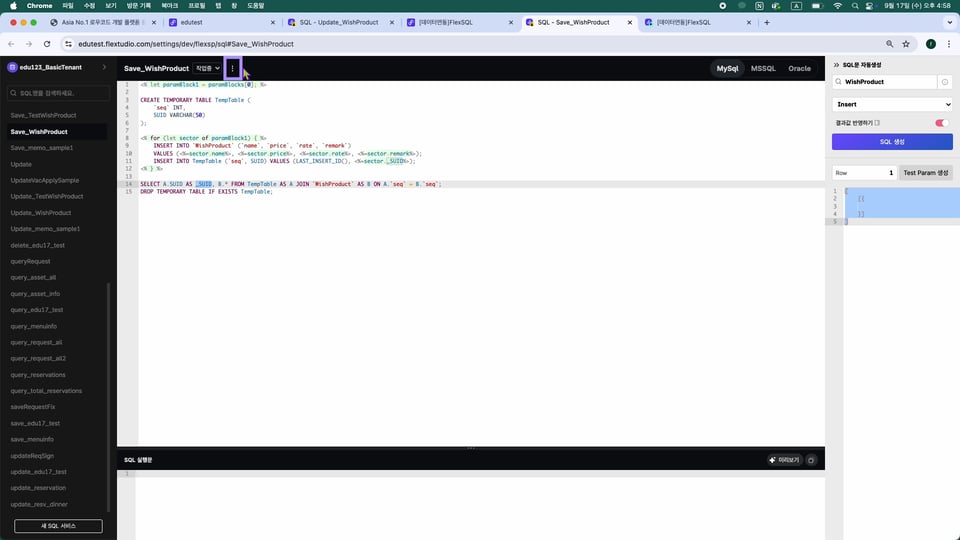Open query_menuInfo in the list
Image resolution: width=960 pixels, height=540 pixels.
pos(34,326)
